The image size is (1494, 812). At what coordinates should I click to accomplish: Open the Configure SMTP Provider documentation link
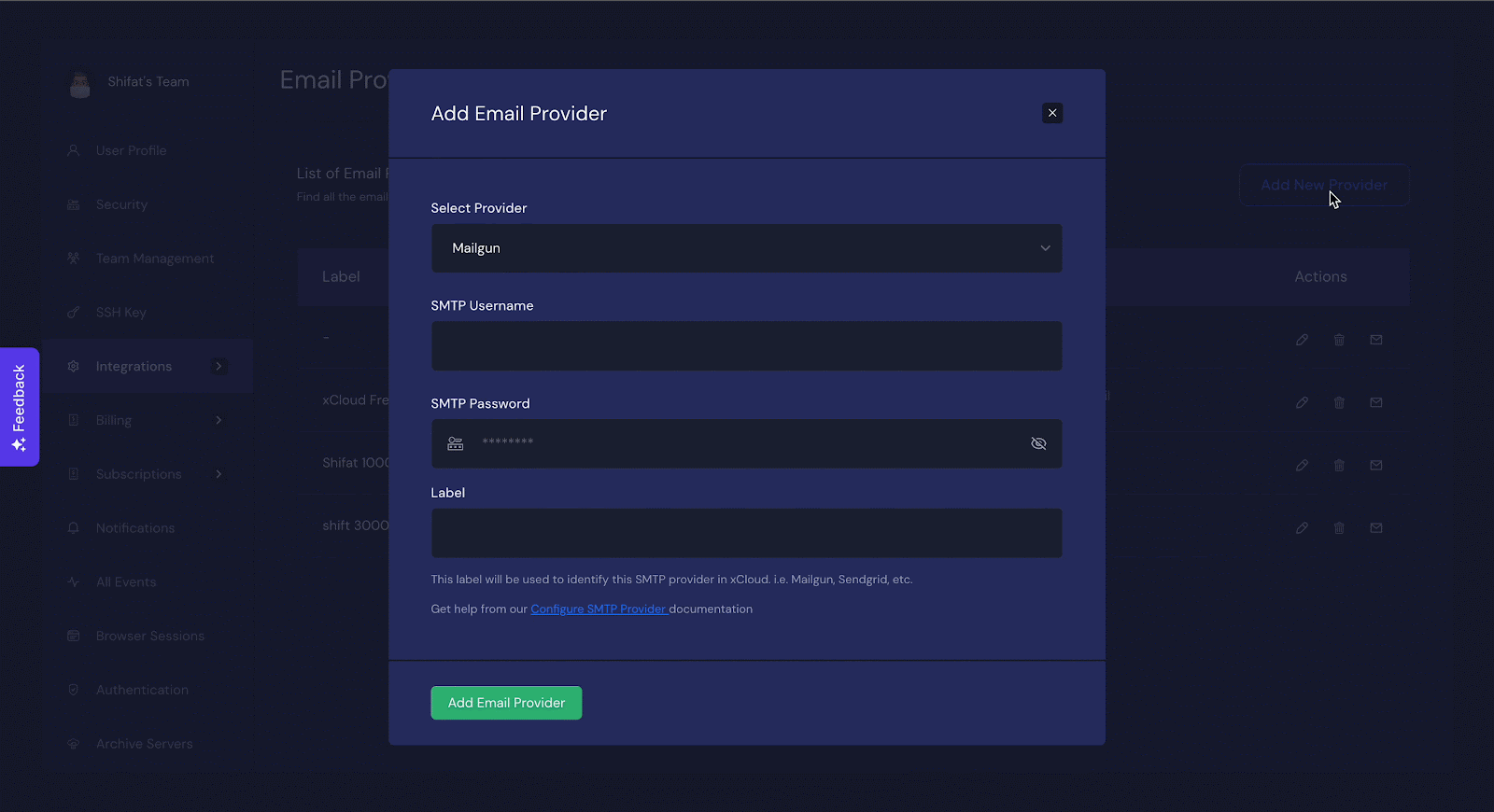tap(599, 609)
